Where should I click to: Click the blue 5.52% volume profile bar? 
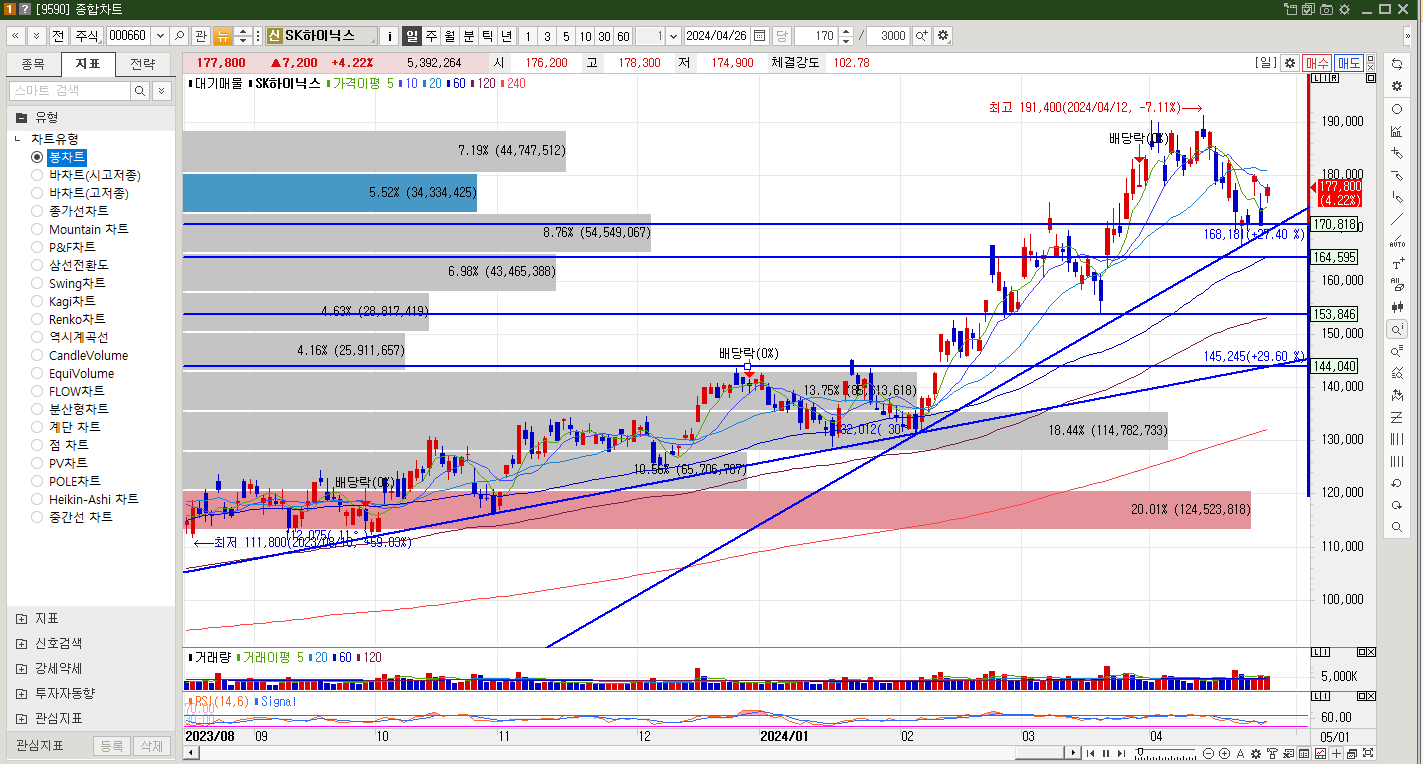330,192
